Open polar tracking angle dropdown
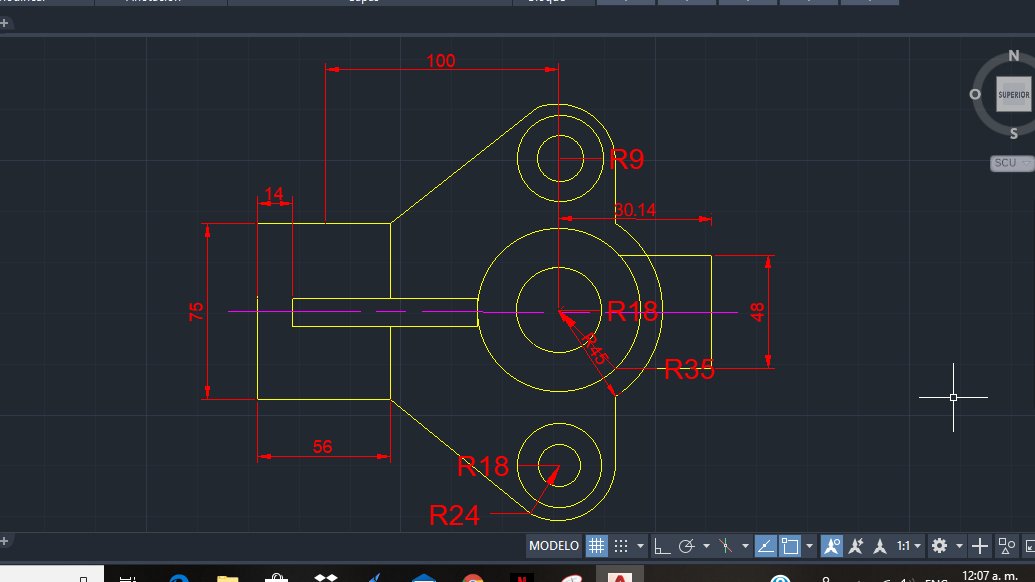1035x582 pixels. click(x=706, y=546)
